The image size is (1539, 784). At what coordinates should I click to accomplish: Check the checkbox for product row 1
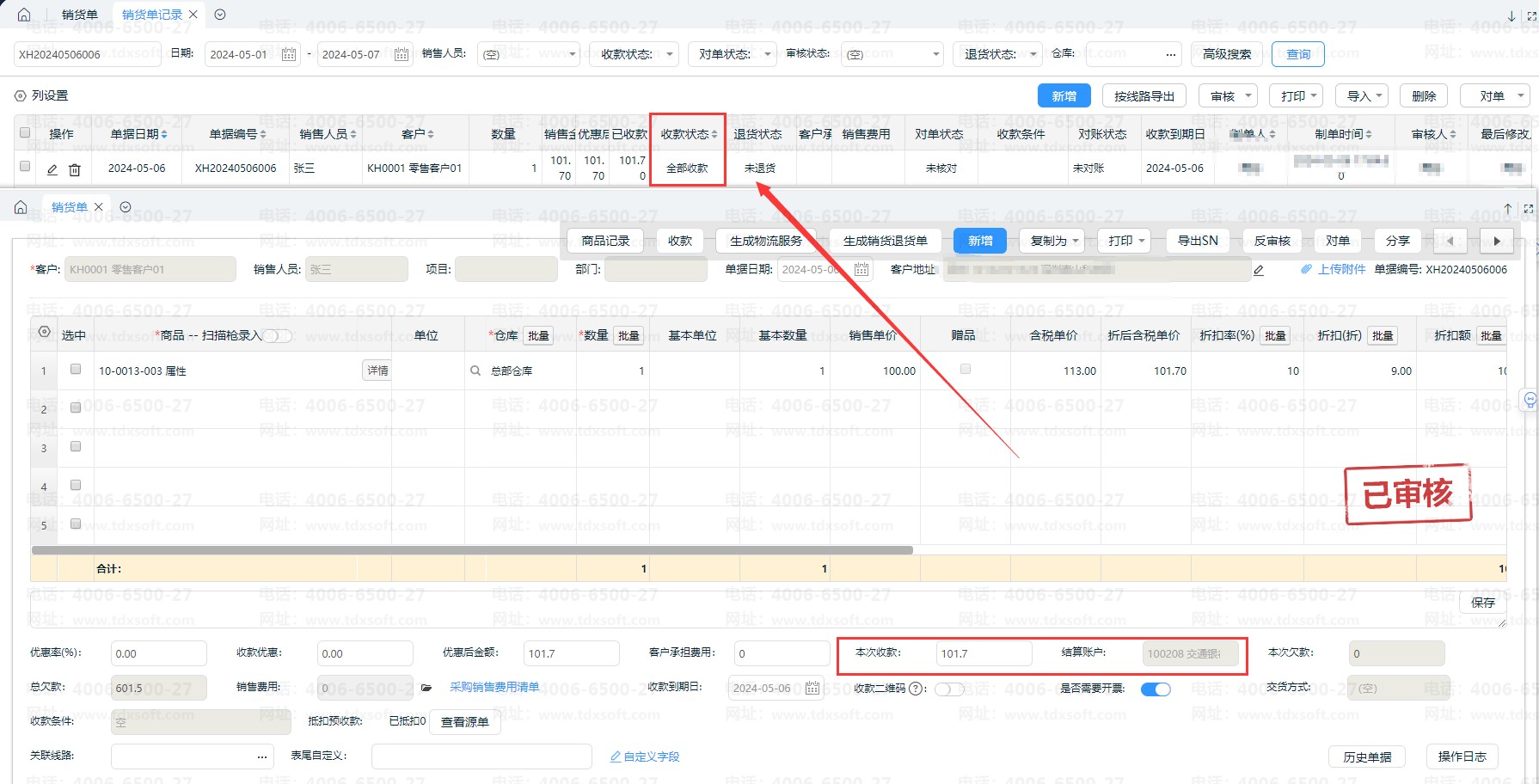coord(76,369)
